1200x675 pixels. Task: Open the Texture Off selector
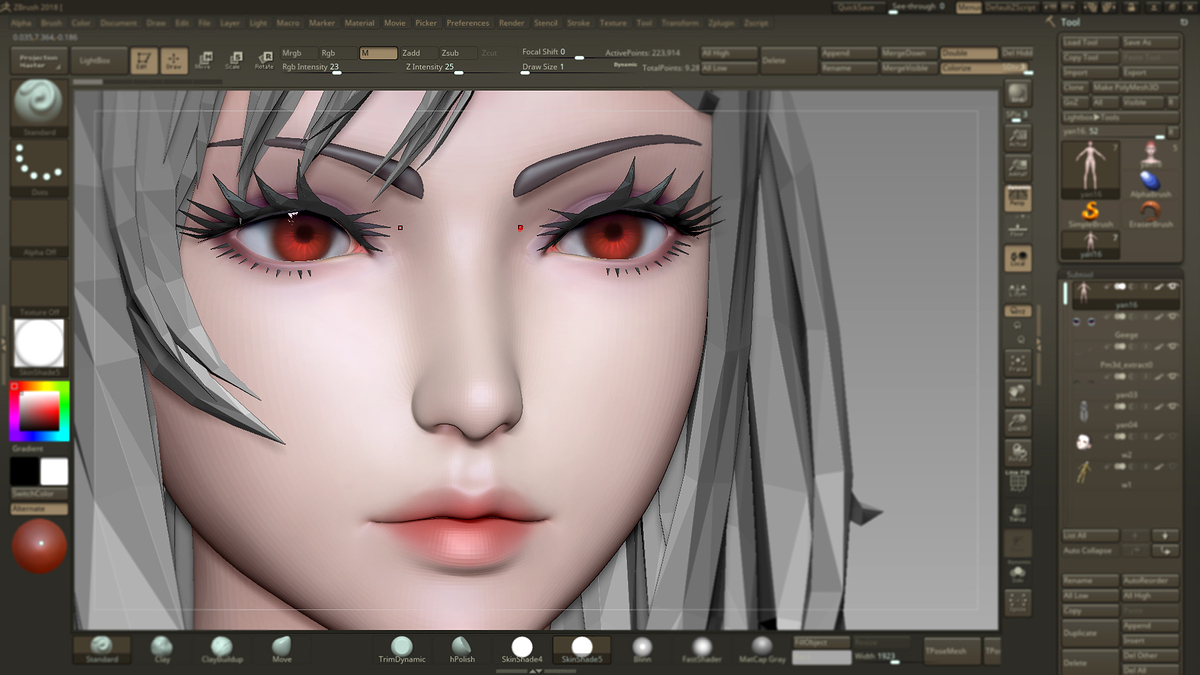pos(39,287)
